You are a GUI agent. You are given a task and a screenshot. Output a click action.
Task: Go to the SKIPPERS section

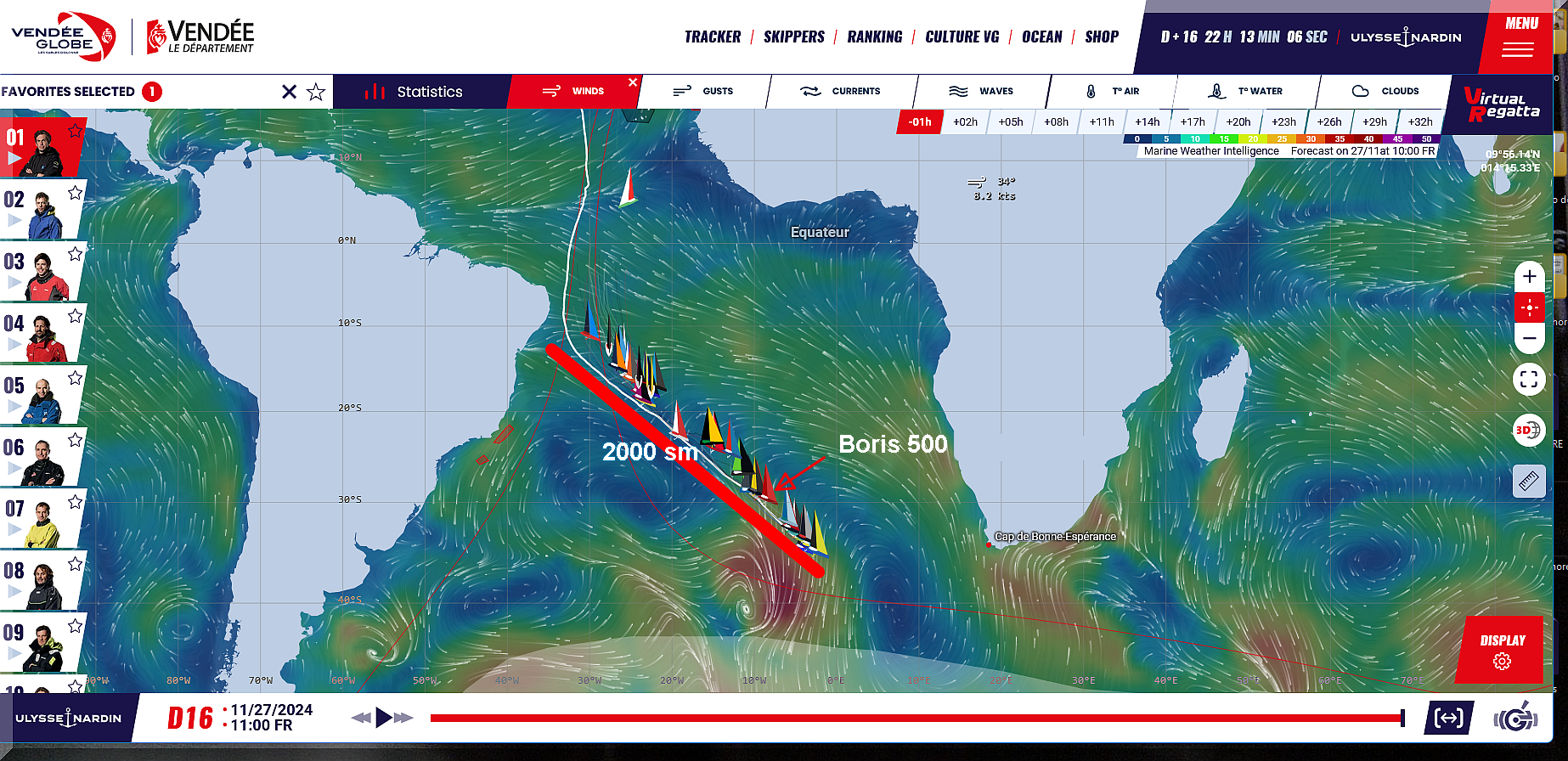point(793,37)
